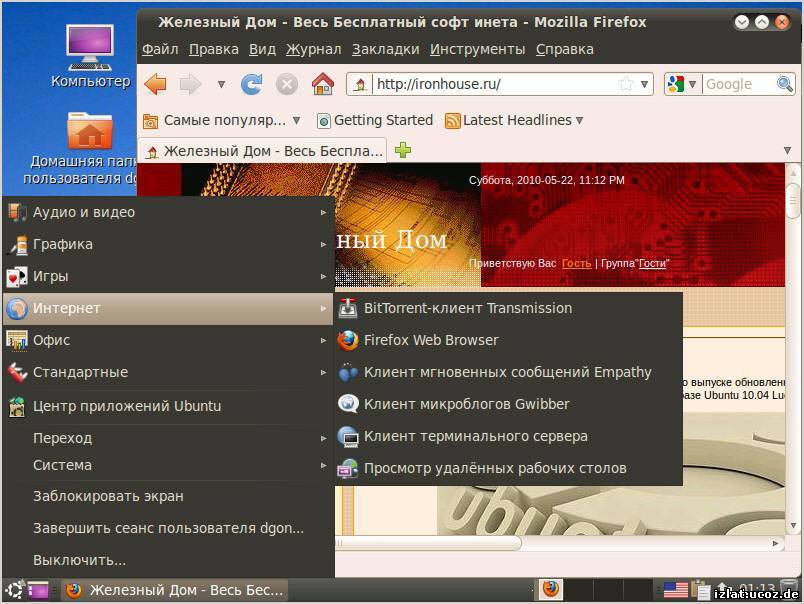Launch the Empathy instant messaging client
The width and height of the screenshot is (804, 604).
508,372
